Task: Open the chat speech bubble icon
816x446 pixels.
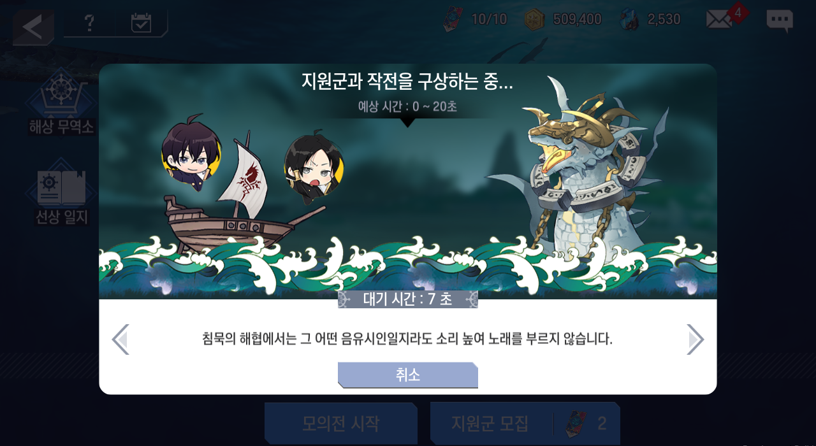Action: click(780, 21)
